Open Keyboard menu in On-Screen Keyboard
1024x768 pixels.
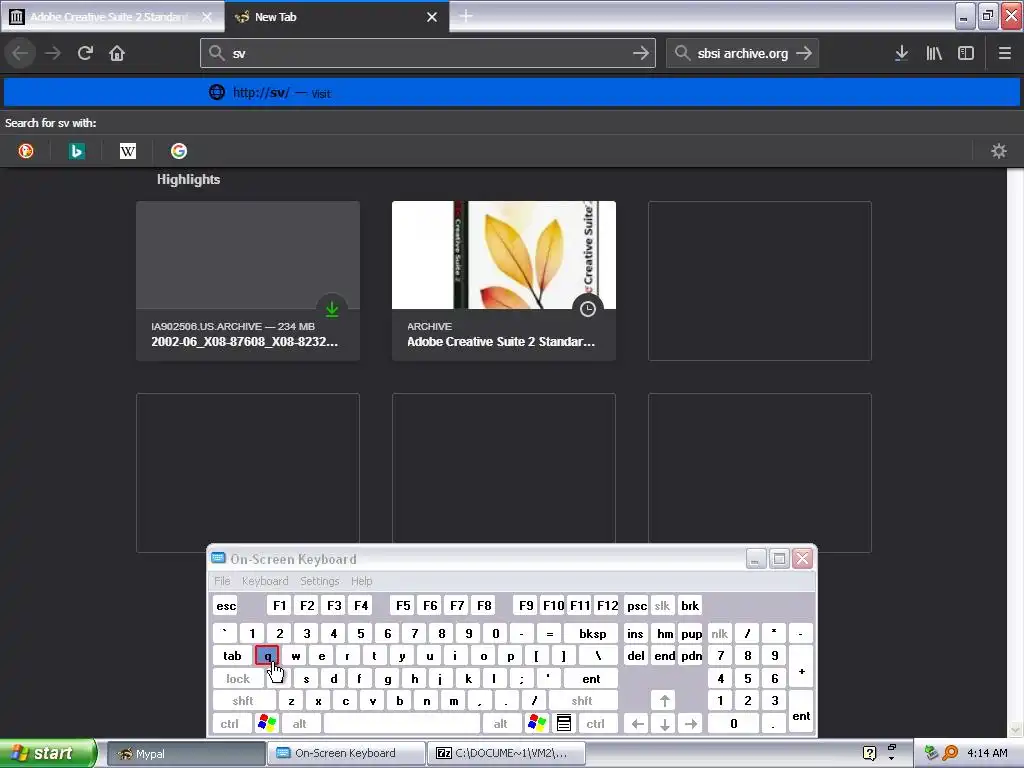[x=264, y=581]
